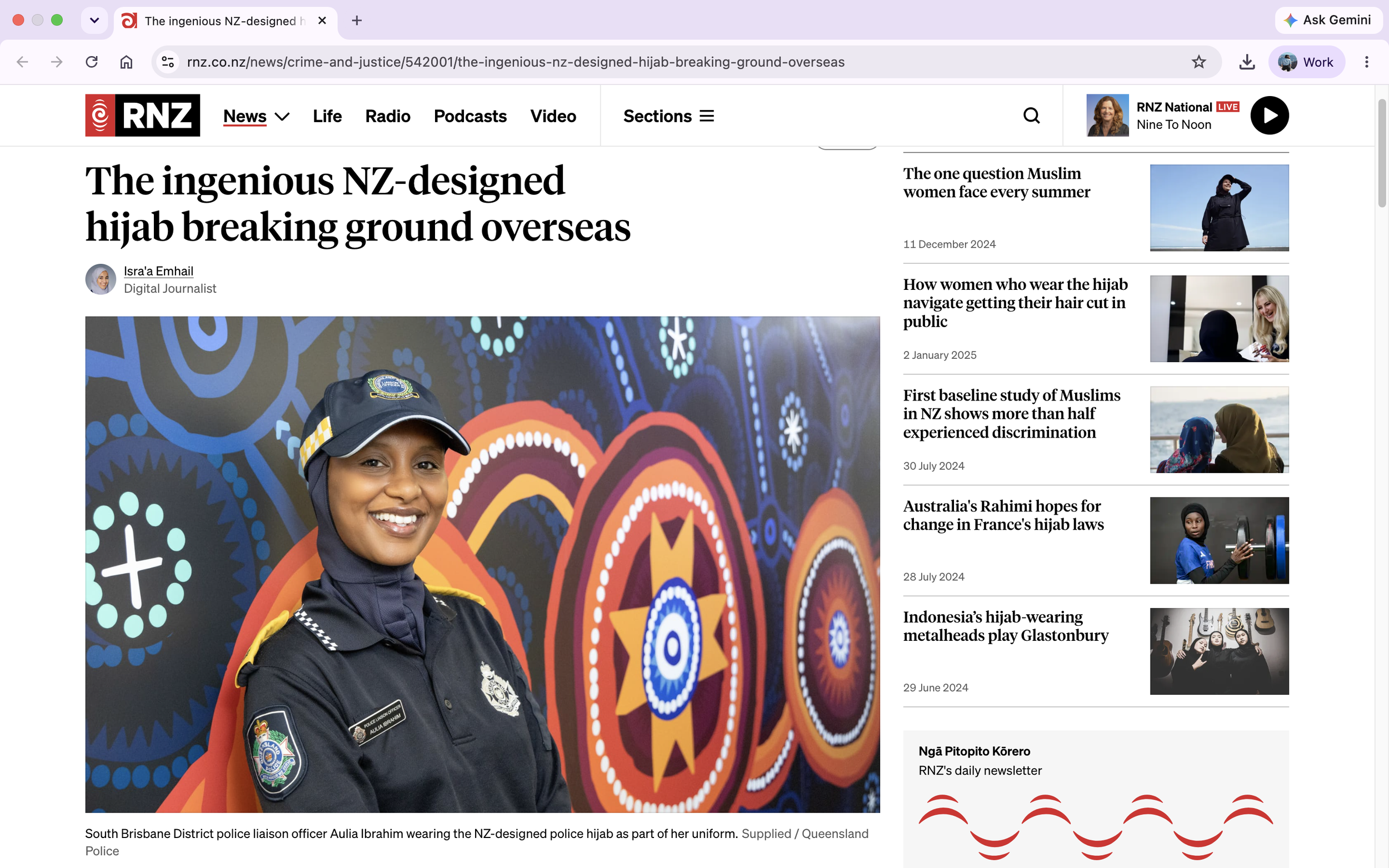Expand the News dropdown chevron
The width and height of the screenshot is (1389, 868).
point(282,117)
